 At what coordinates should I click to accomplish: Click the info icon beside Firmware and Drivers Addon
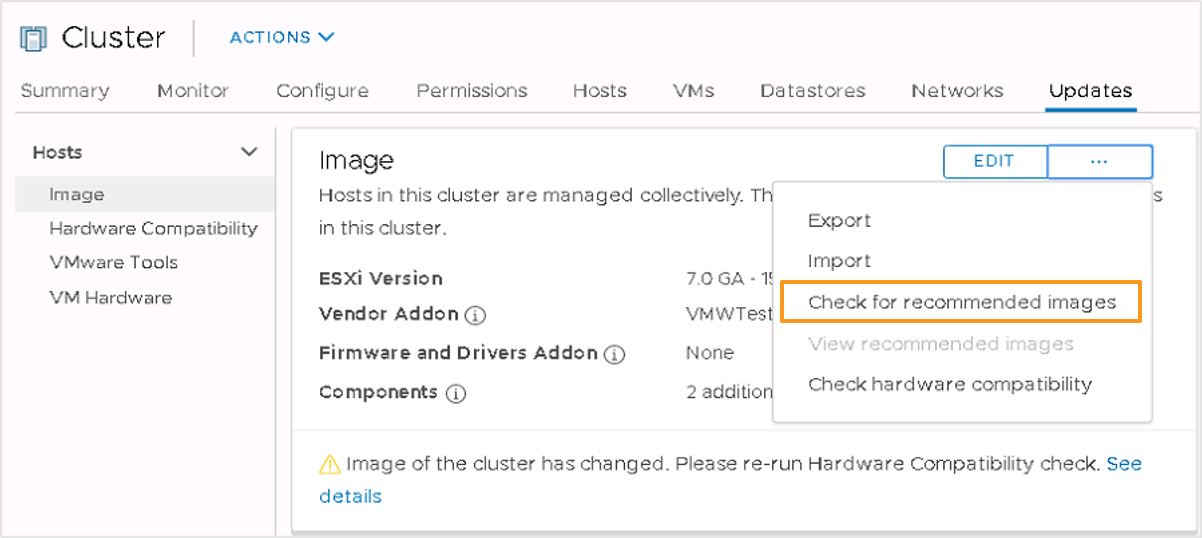coord(615,354)
